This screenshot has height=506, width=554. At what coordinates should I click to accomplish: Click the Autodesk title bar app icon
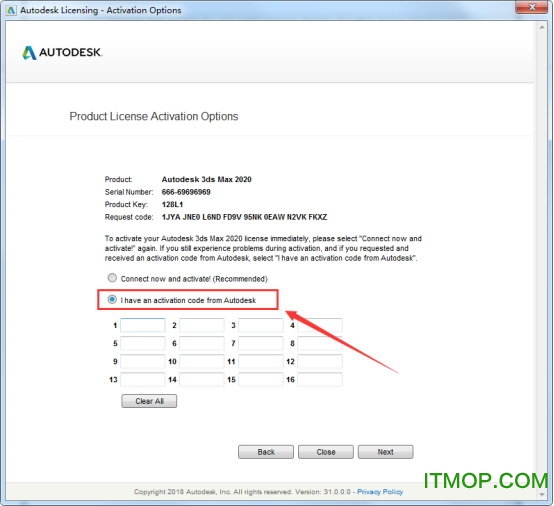[x=11, y=10]
